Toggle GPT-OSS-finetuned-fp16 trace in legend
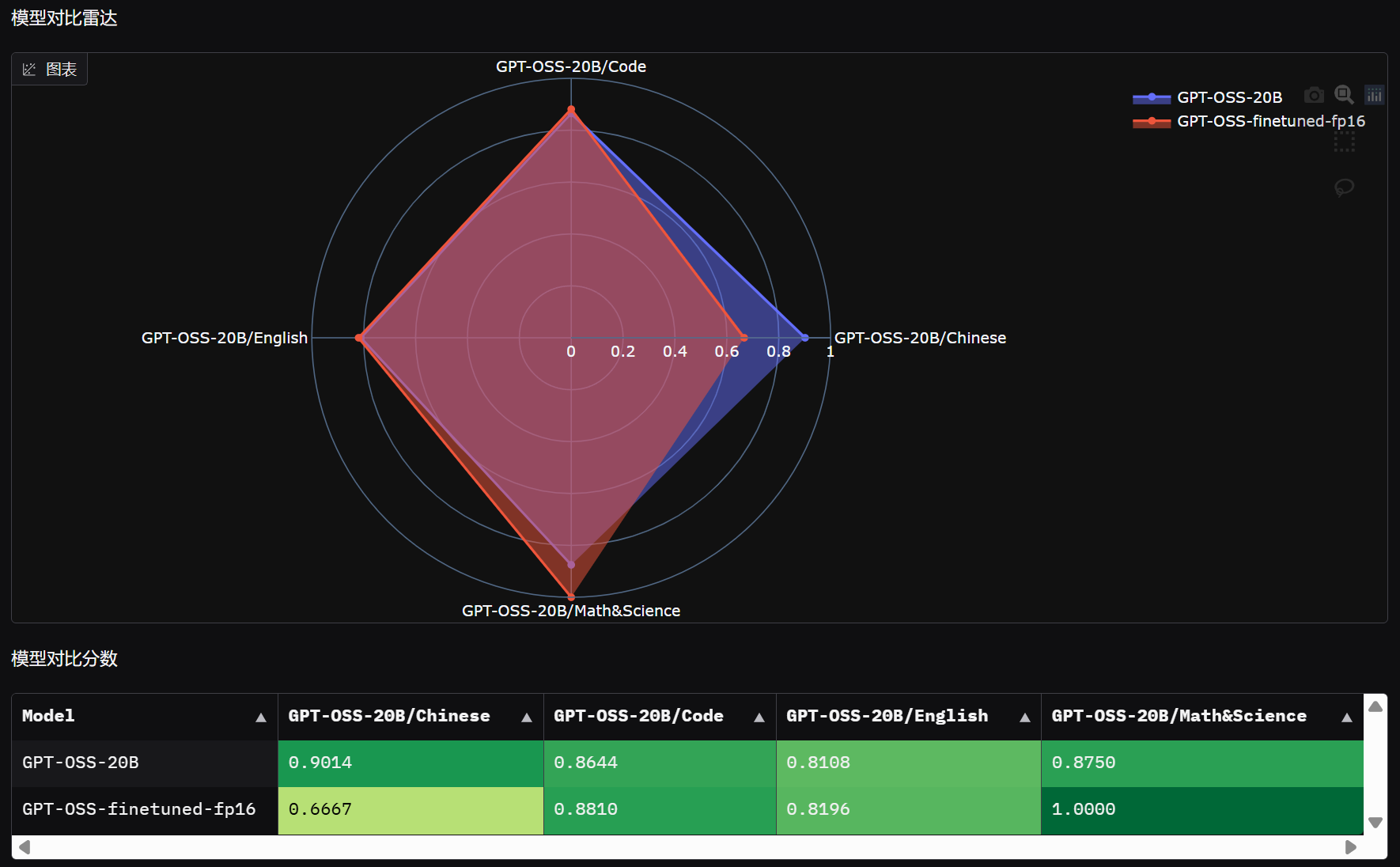1400x867 pixels. point(1249,121)
